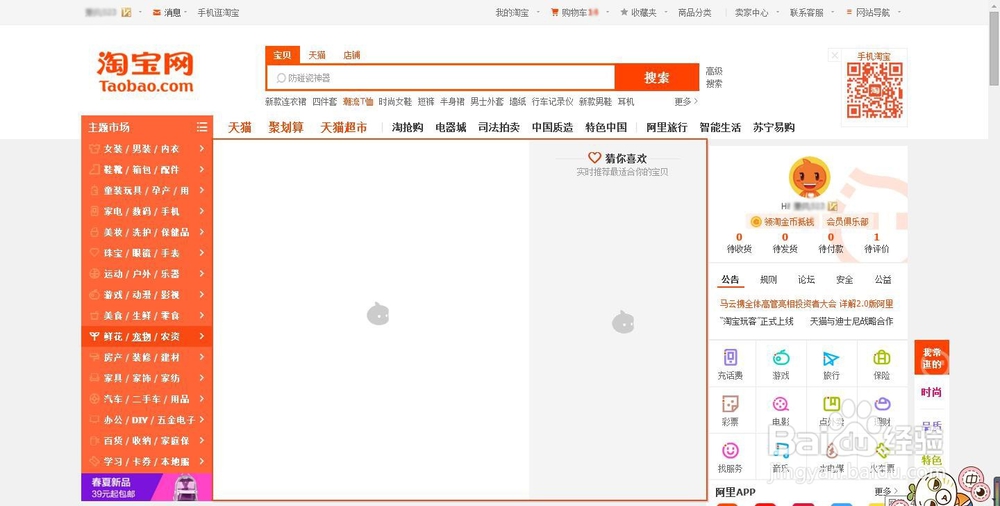Open the 卖家中心 dropdown menu
1000x506 pixels.
[756, 12]
